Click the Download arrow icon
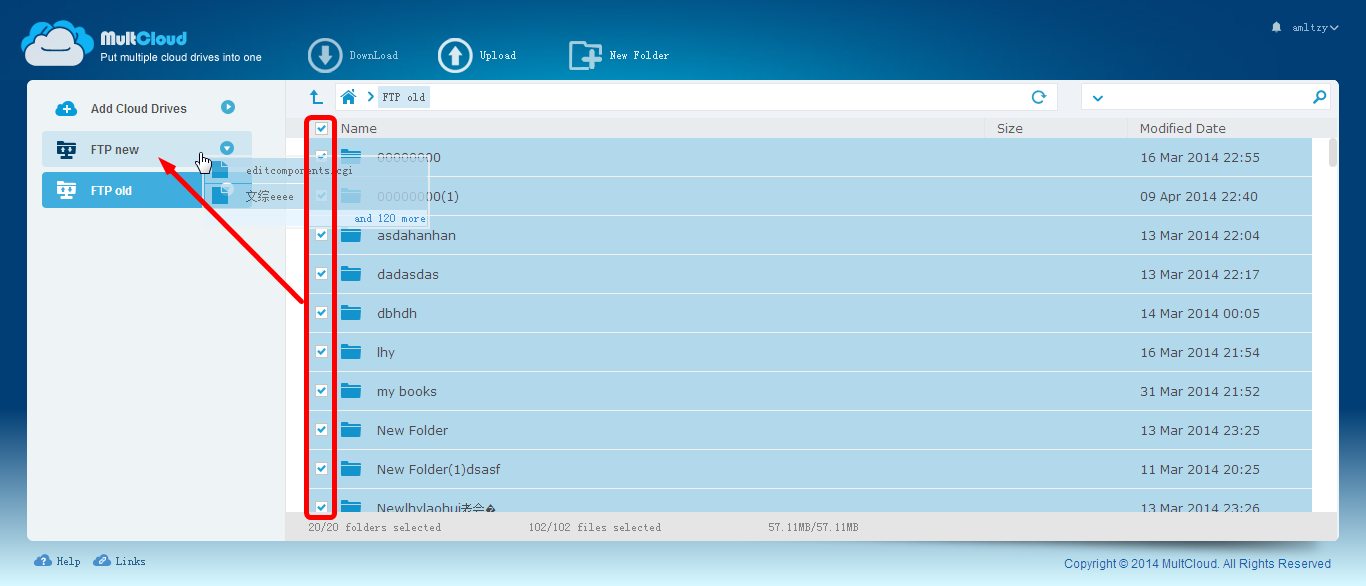This screenshot has width=1366, height=586. point(325,56)
